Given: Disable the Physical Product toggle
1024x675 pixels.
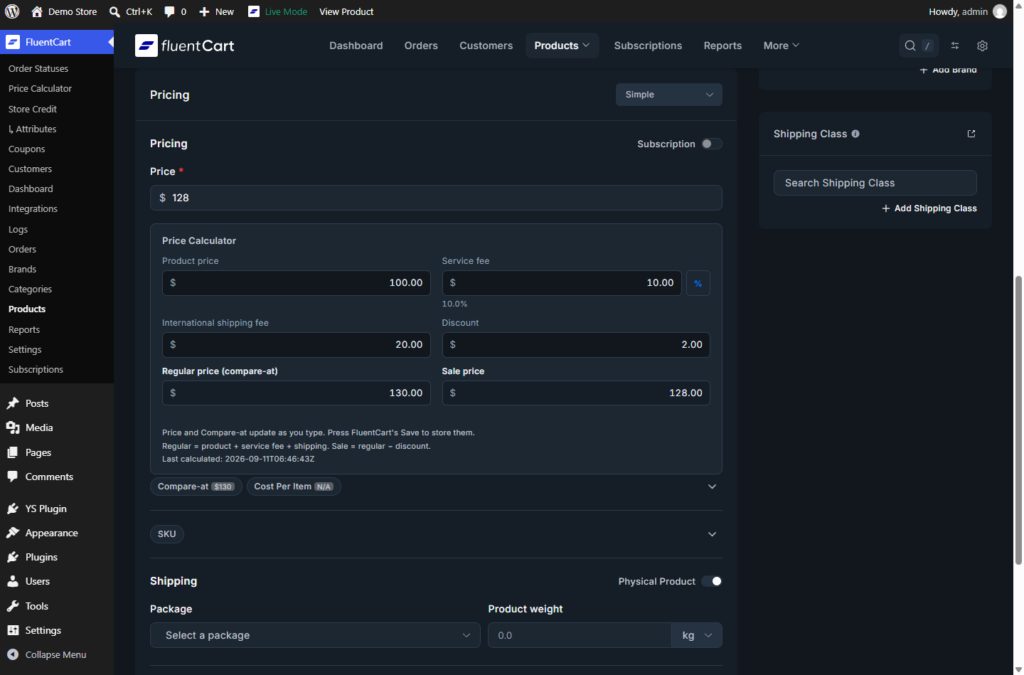Looking at the screenshot, I should [x=711, y=581].
